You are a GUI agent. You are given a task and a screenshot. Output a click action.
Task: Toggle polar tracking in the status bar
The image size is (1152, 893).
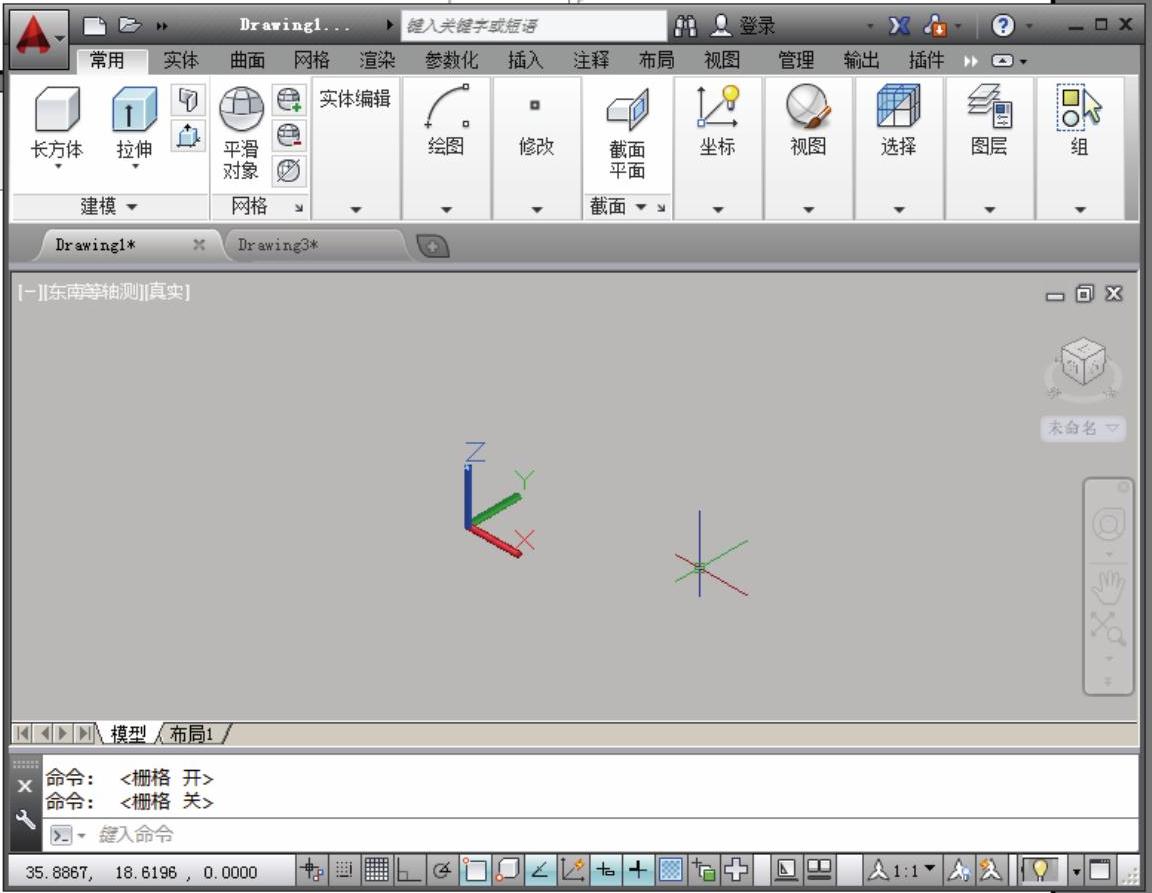[x=441, y=871]
